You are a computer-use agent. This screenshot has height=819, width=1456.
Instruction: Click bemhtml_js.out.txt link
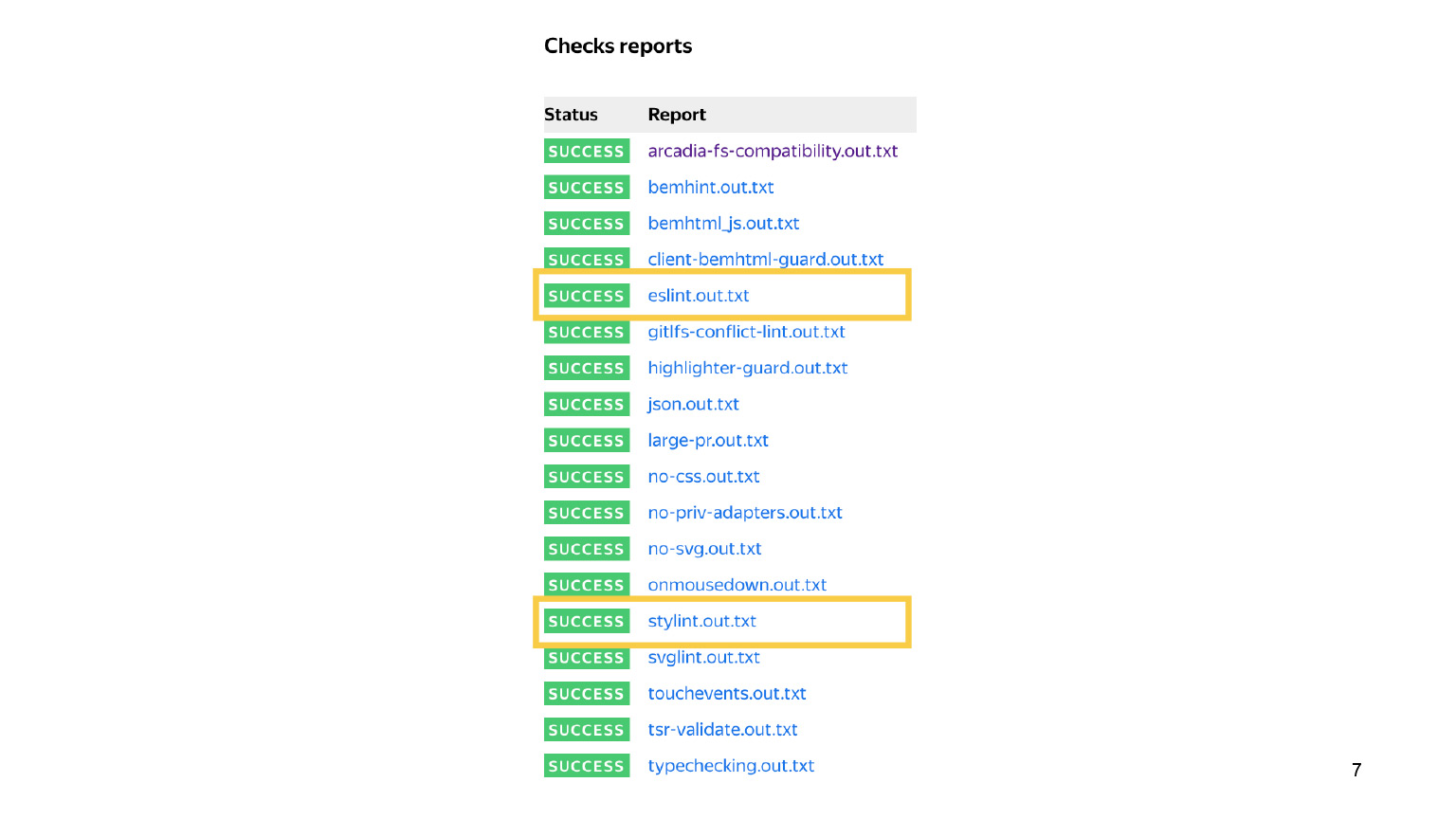click(x=723, y=224)
